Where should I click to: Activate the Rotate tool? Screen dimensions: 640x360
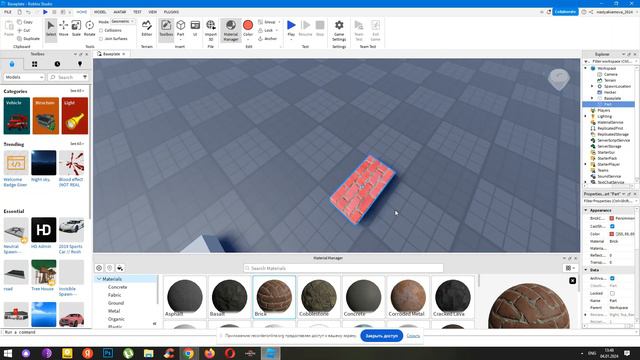point(89,28)
